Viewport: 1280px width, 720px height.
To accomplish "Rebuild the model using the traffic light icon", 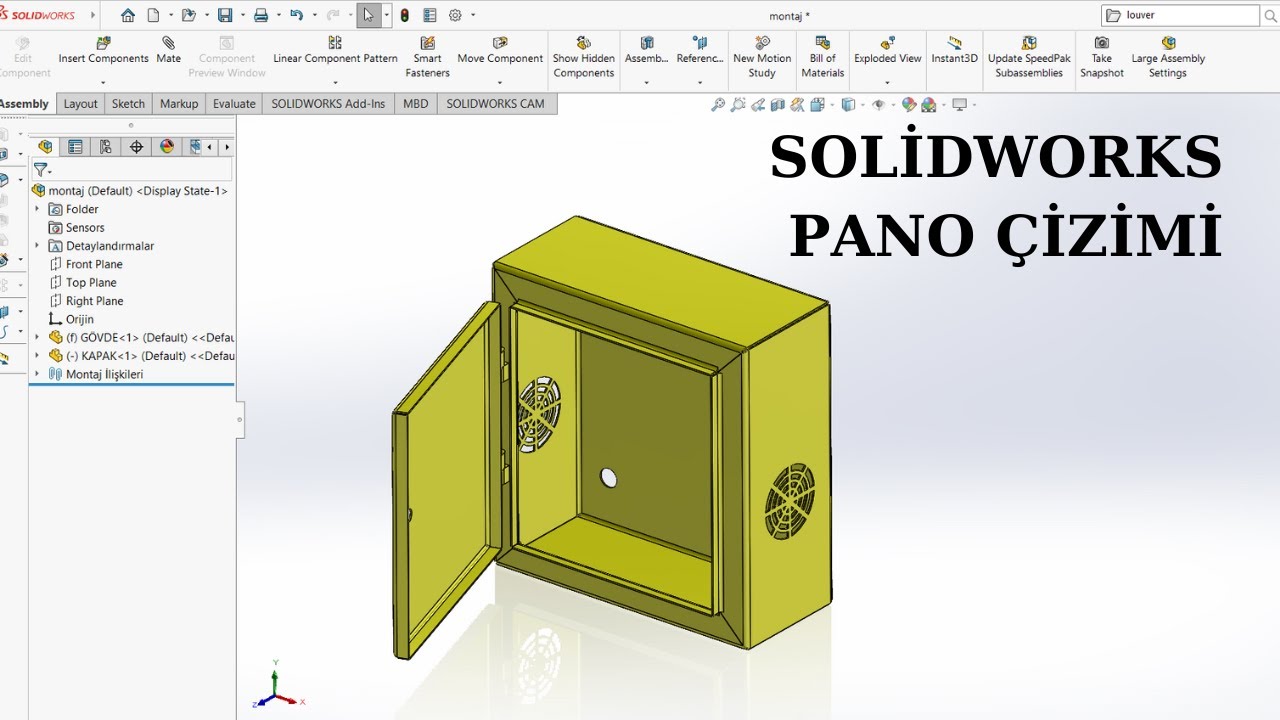I will click(404, 15).
